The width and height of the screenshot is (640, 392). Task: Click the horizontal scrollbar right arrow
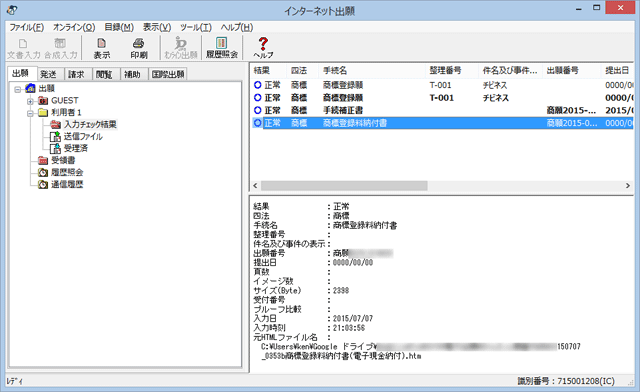click(628, 186)
